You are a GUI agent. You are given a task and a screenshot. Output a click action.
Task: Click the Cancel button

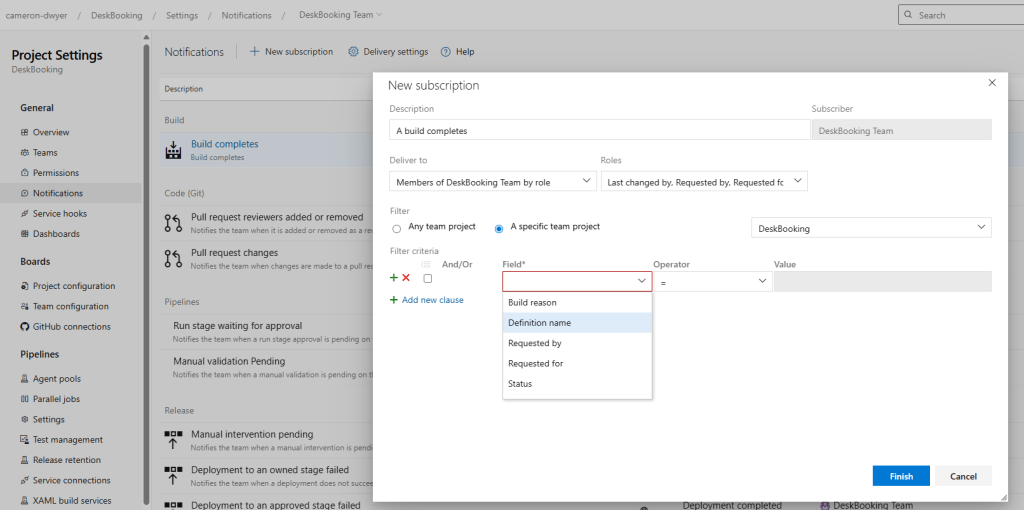[x=963, y=476]
